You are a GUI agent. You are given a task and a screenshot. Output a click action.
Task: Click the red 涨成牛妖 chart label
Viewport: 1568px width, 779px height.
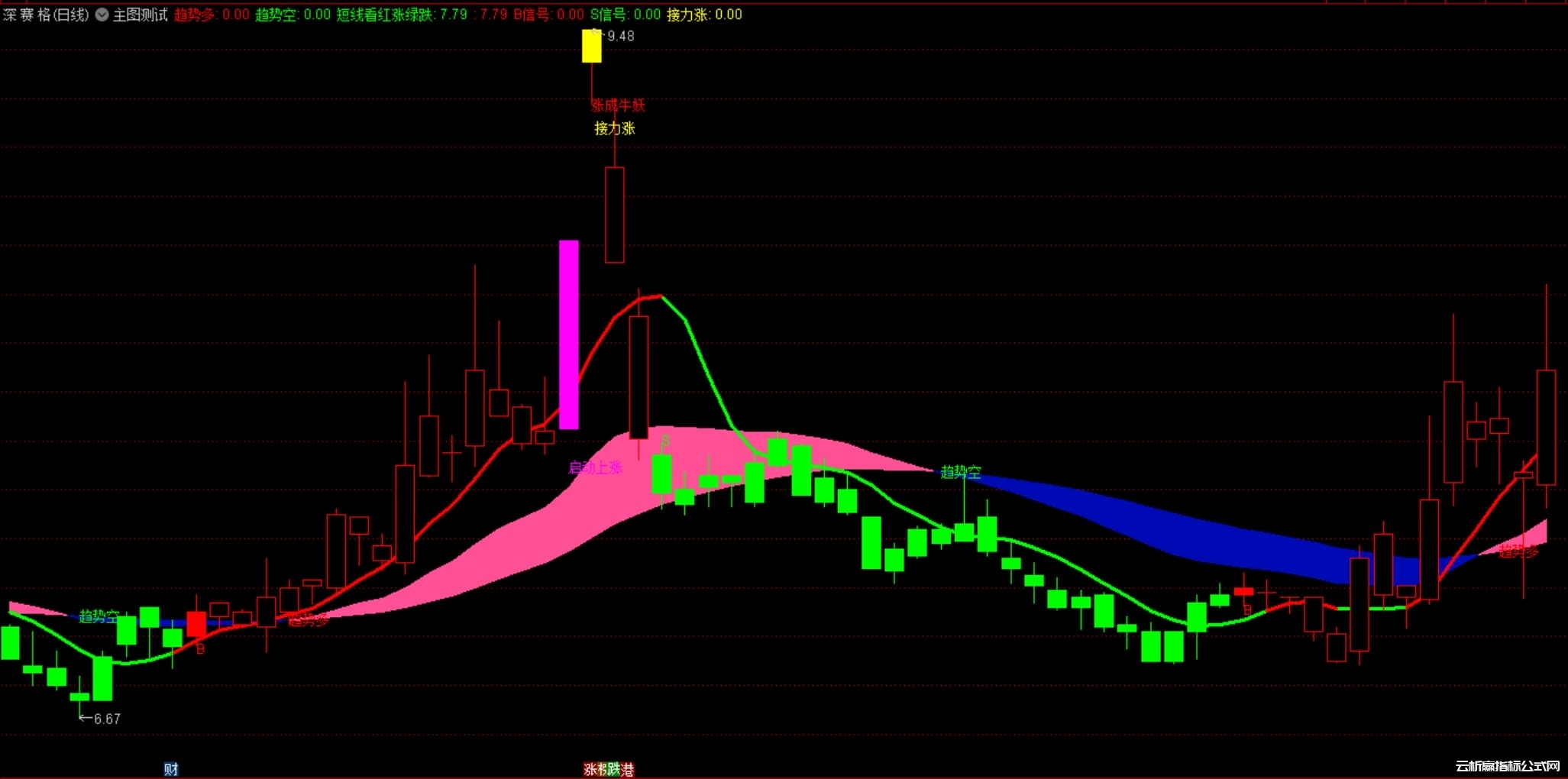(x=618, y=105)
